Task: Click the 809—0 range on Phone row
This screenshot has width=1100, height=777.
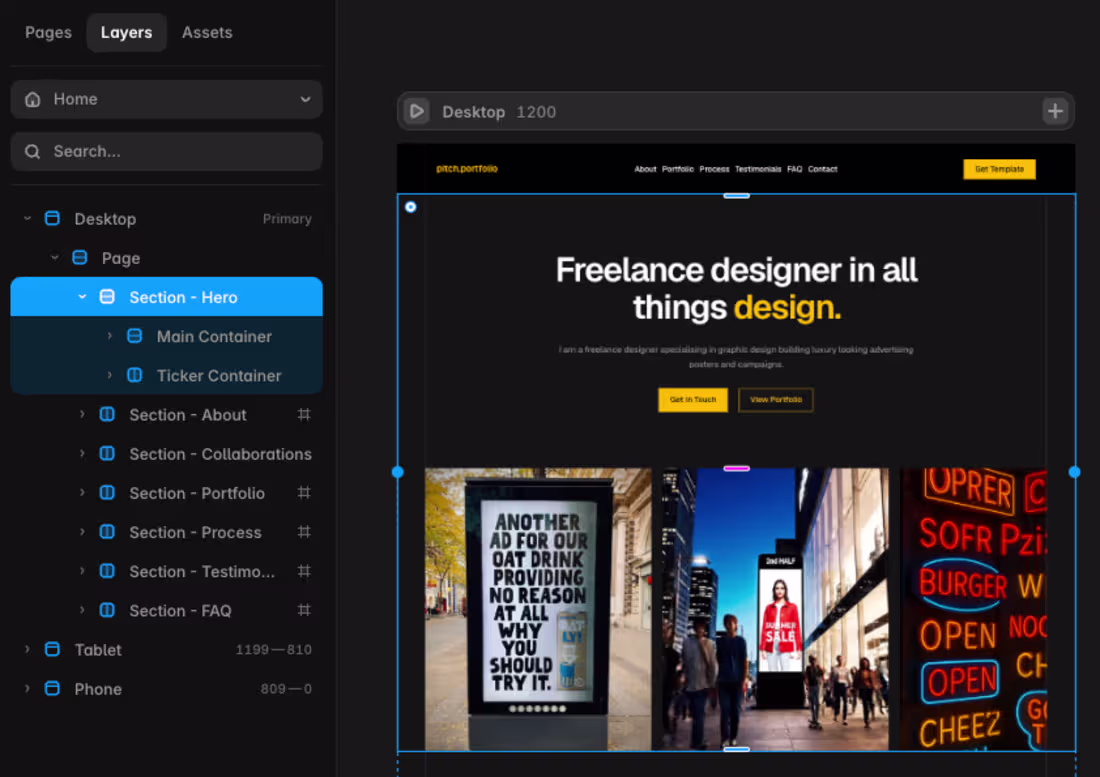Action: click(x=286, y=689)
